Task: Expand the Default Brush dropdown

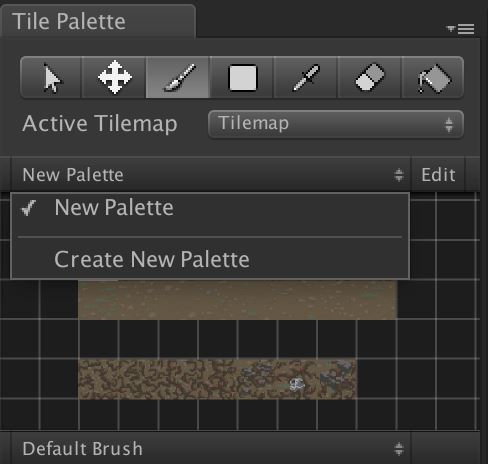Action: (211, 448)
